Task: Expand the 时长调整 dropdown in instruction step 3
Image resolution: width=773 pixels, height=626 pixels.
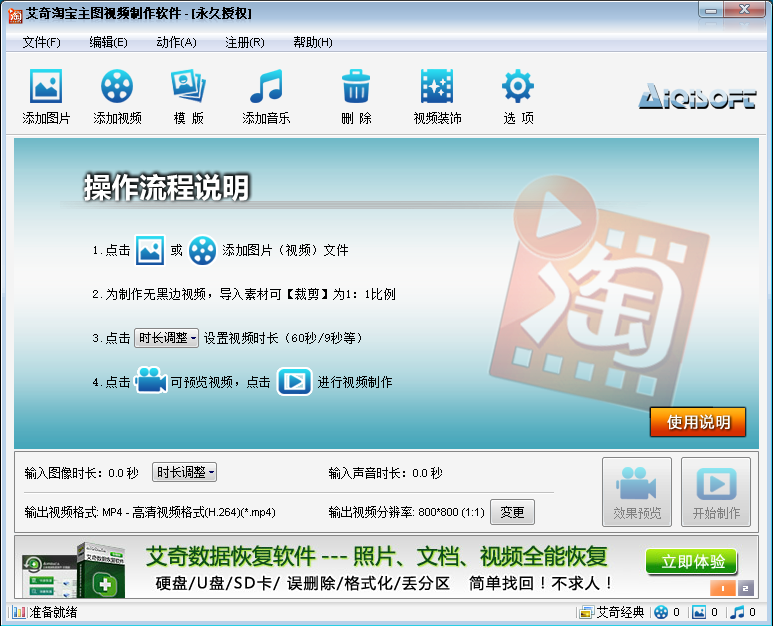Action: (x=167, y=338)
